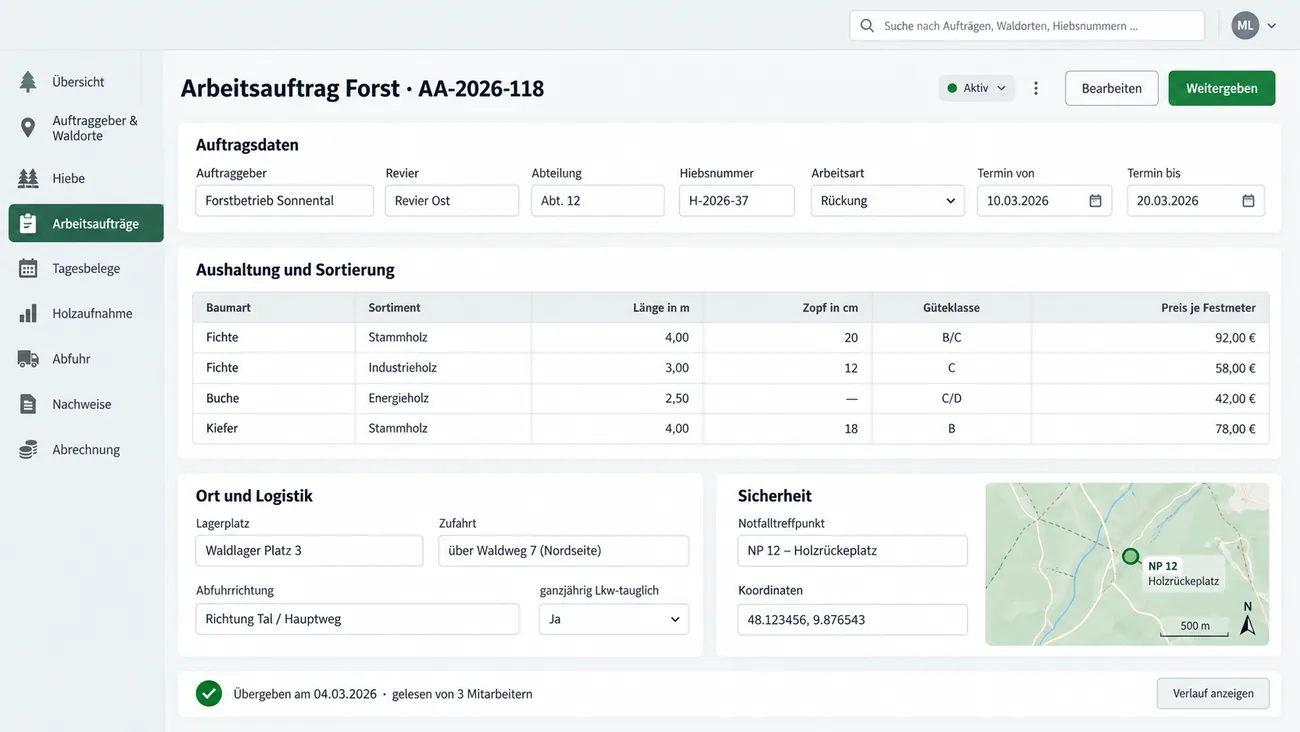Focus the search field for Aufträge

[1027, 26]
